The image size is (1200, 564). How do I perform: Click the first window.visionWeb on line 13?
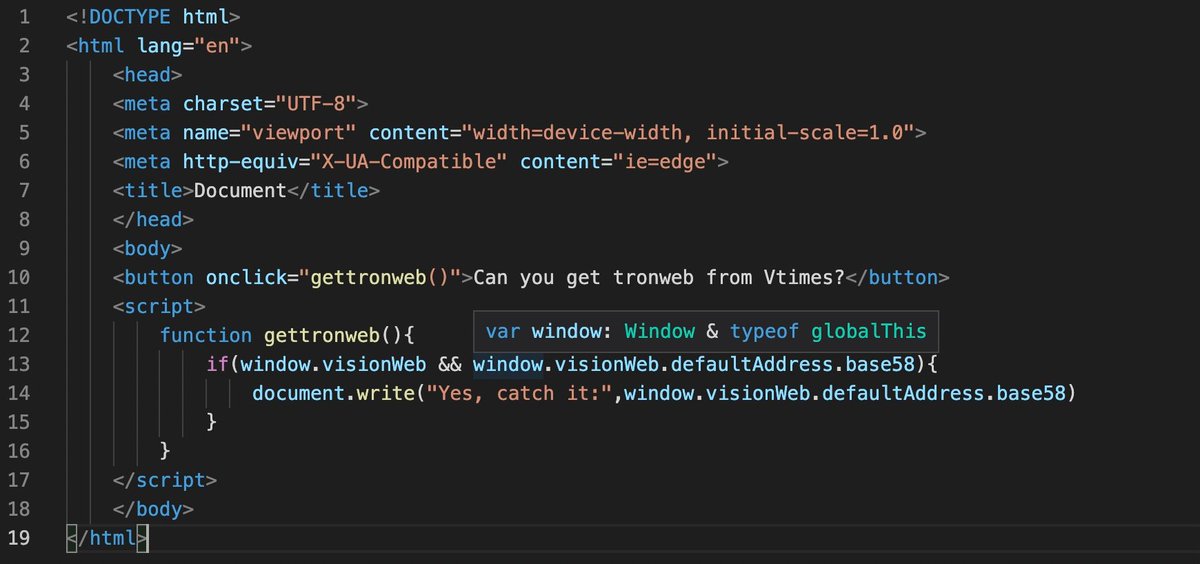click(x=334, y=364)
